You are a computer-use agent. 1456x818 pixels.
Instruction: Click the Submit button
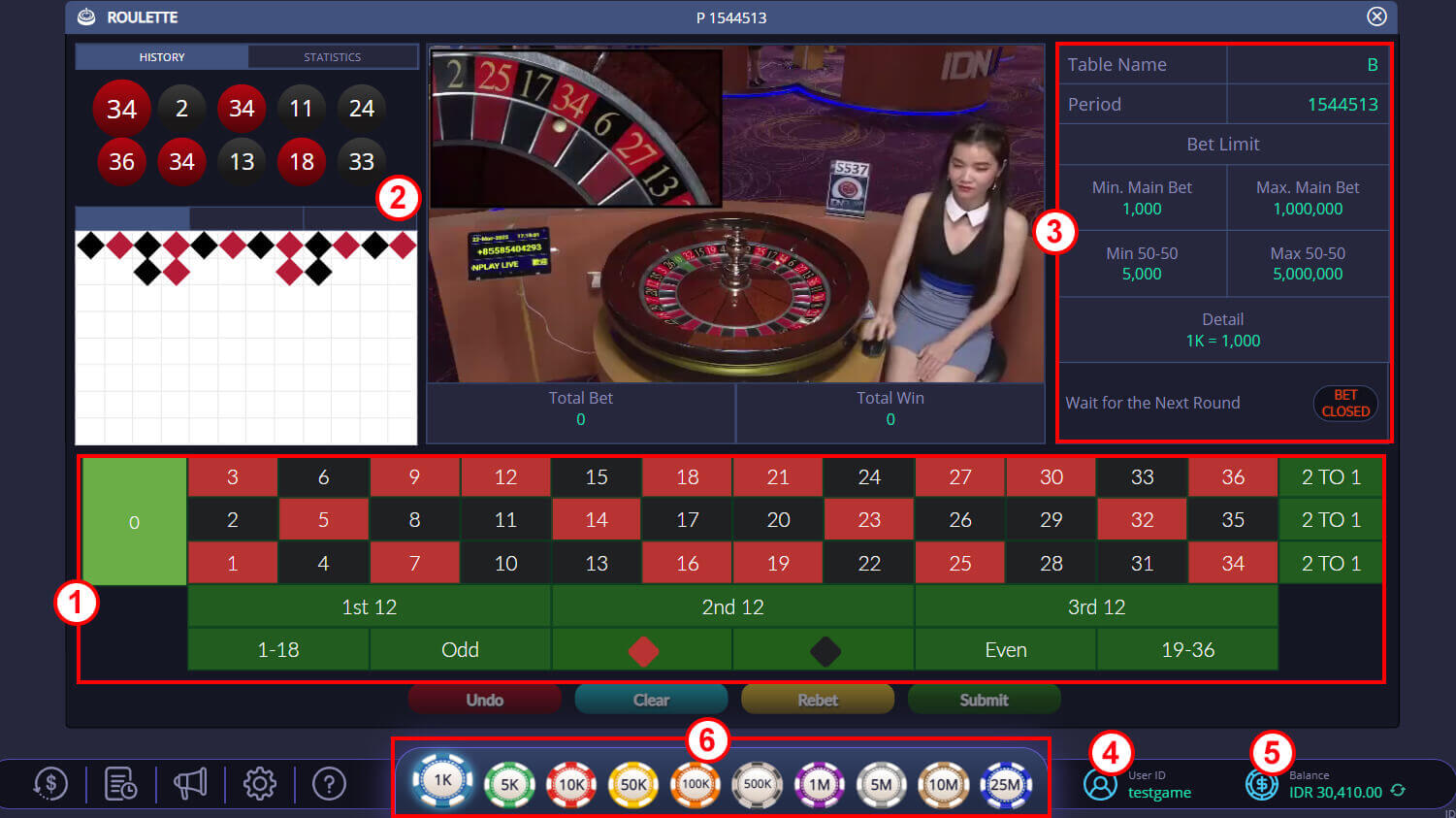pyautogui.click(x=985, y=700)
